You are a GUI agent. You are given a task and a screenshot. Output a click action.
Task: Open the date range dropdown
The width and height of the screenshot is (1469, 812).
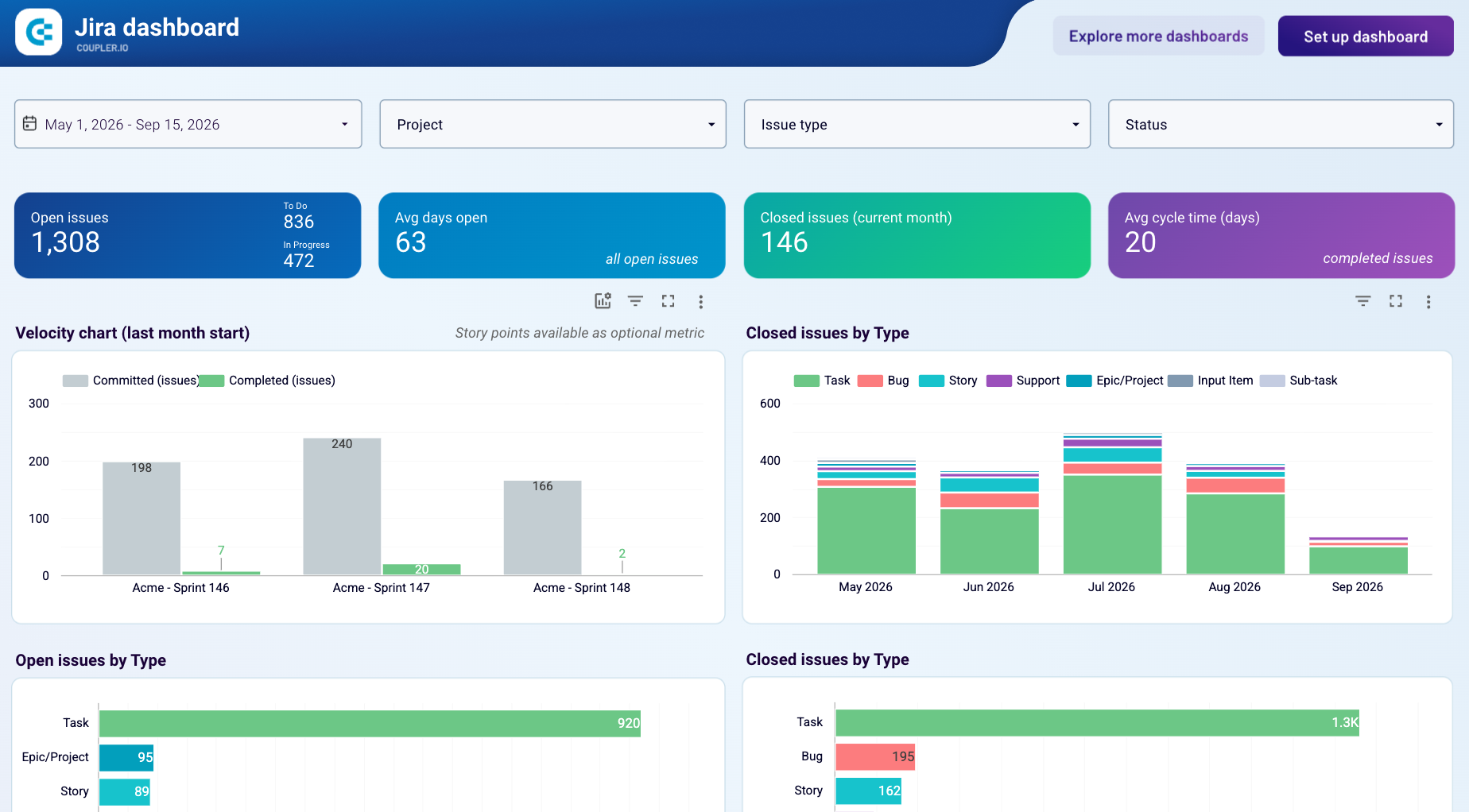188,124
